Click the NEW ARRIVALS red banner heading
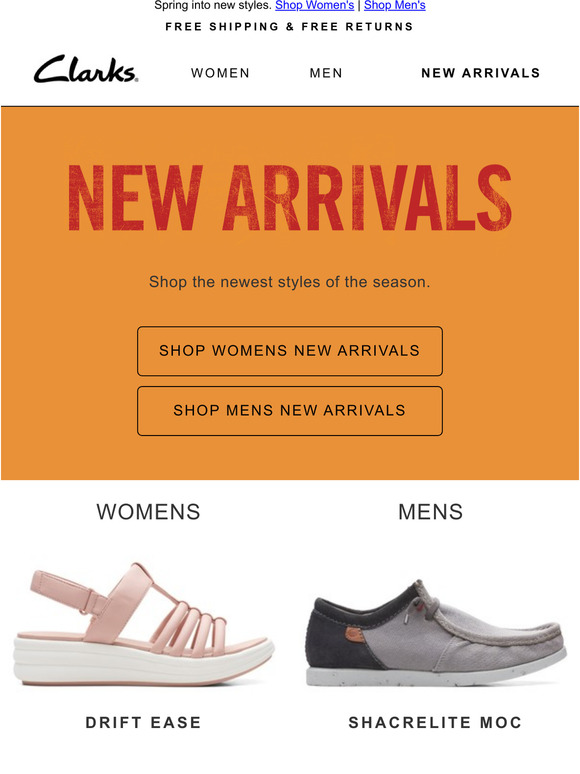Screen dimensions: 580x774 290,198
